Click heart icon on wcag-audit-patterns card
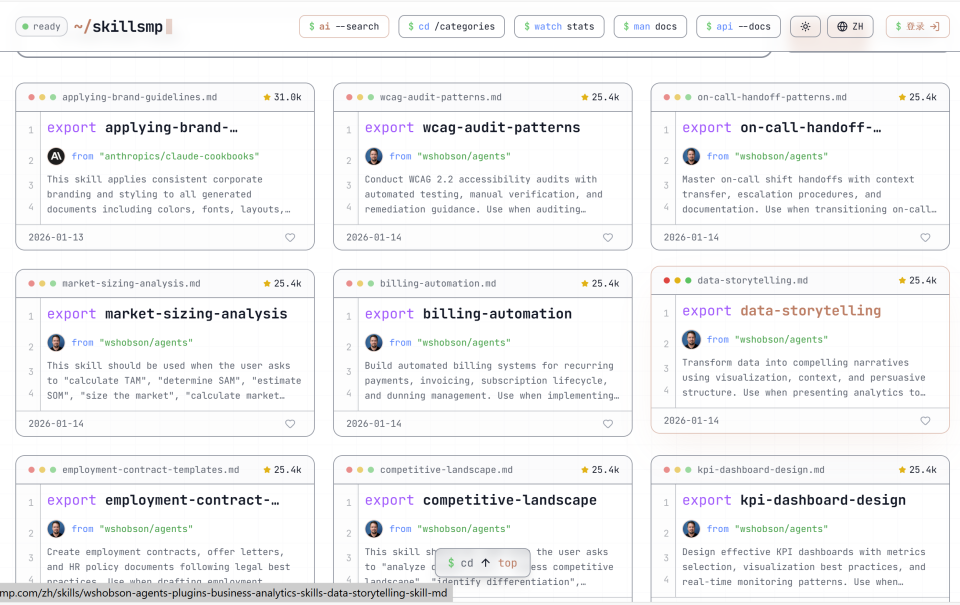Image resolution: width=960 pixels, height=605 pixels. pyautogui.click(x=608, y=238)
